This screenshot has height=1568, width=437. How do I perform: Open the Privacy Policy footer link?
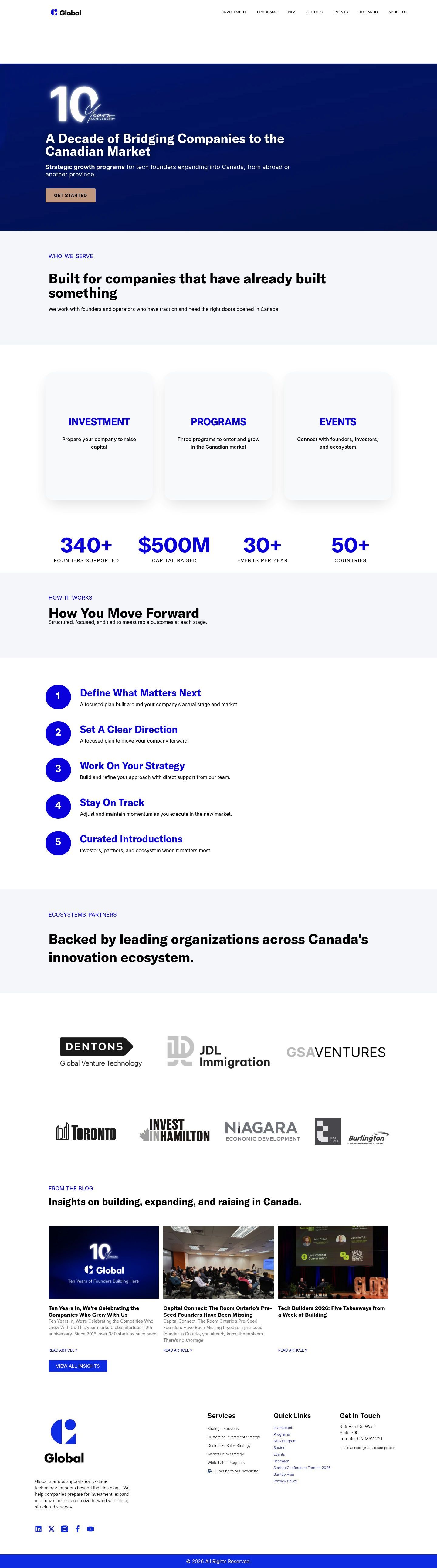286,1480
